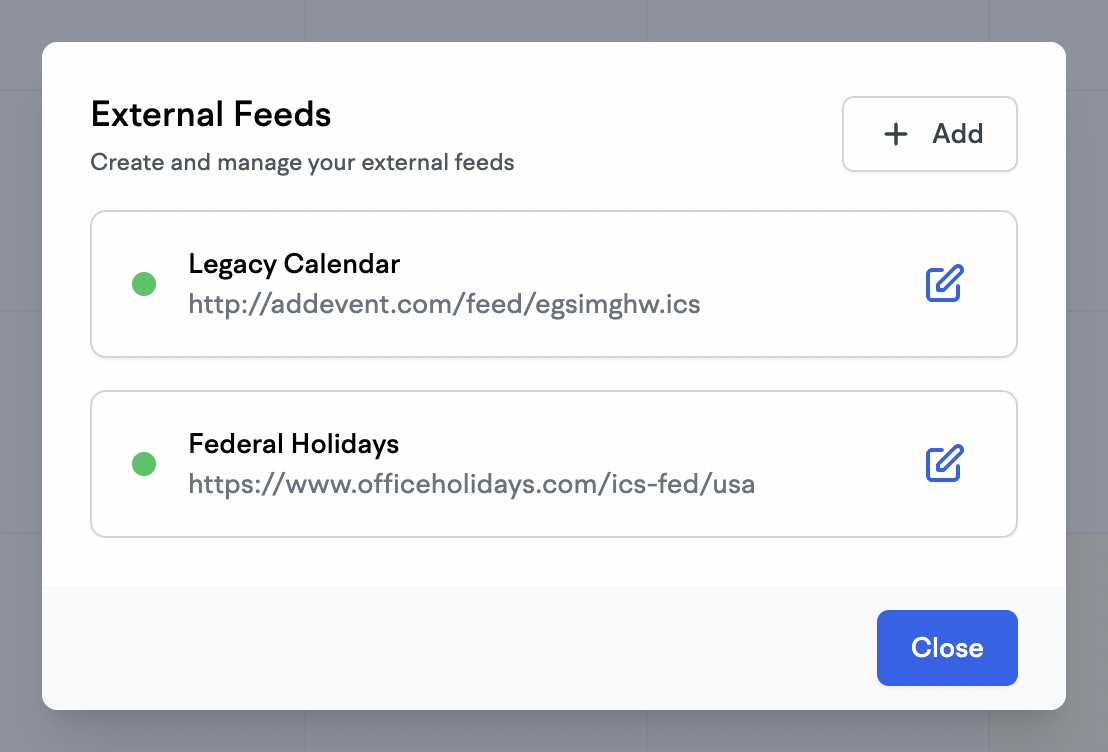Click the white gap between feed cards
The width and height of the screenshot is (1108, 752).
(554, 374)
